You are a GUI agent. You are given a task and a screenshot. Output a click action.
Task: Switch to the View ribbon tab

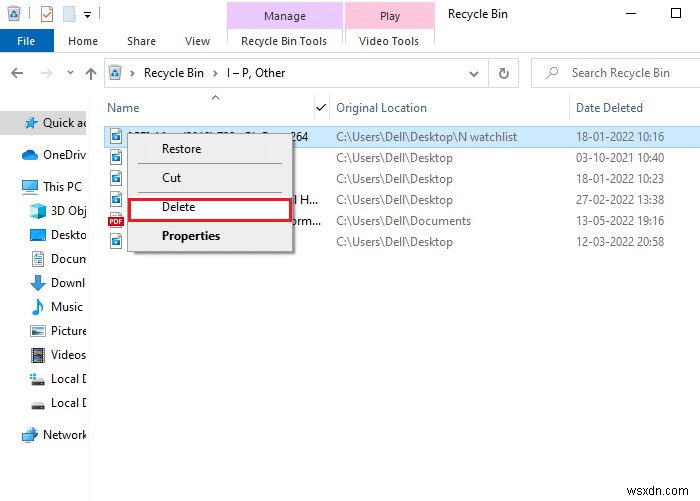pyautogui.click(x=197, y=41)
